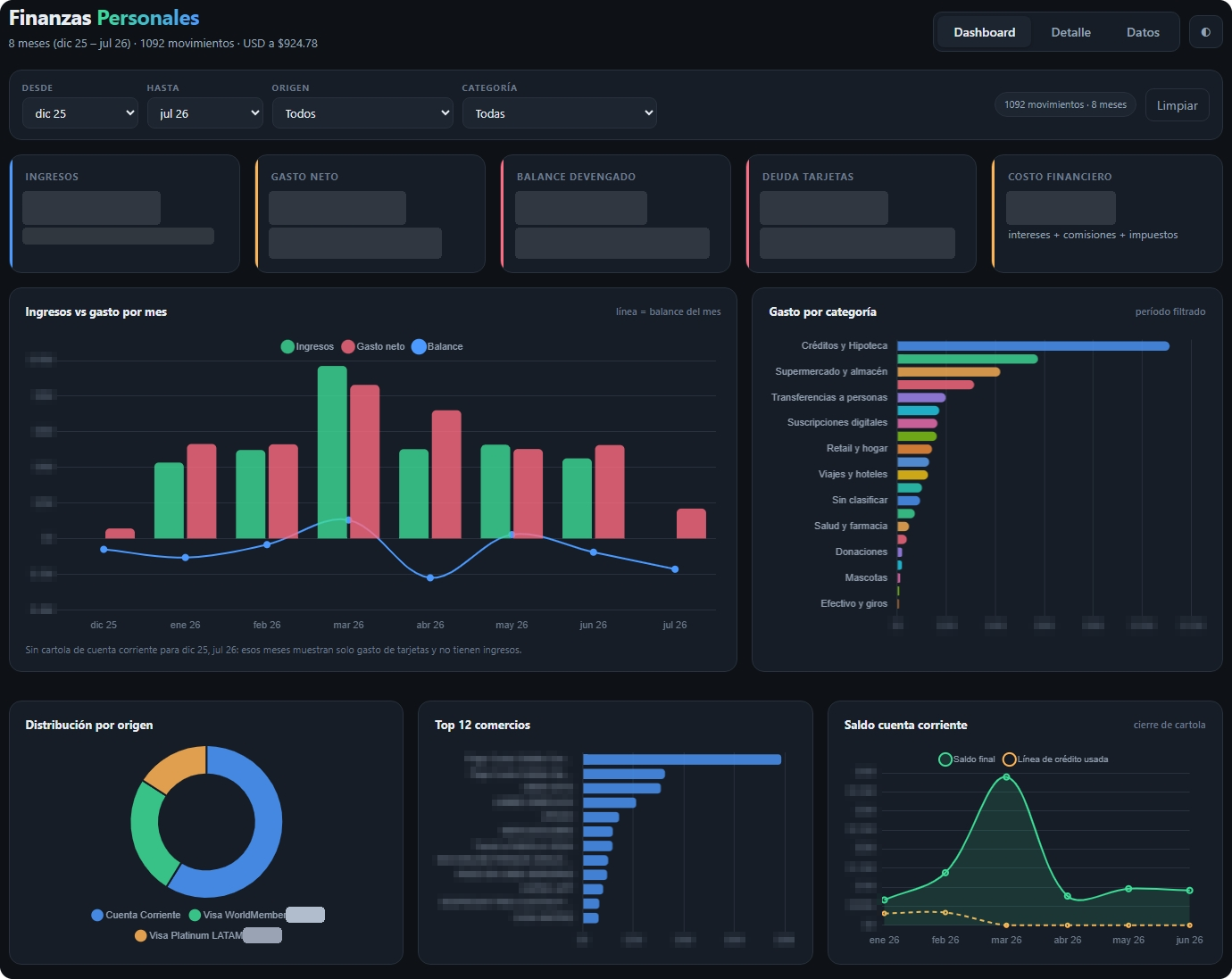
Task: Toggle the dark/light theme icon
Action: (x=1205, y=32)
